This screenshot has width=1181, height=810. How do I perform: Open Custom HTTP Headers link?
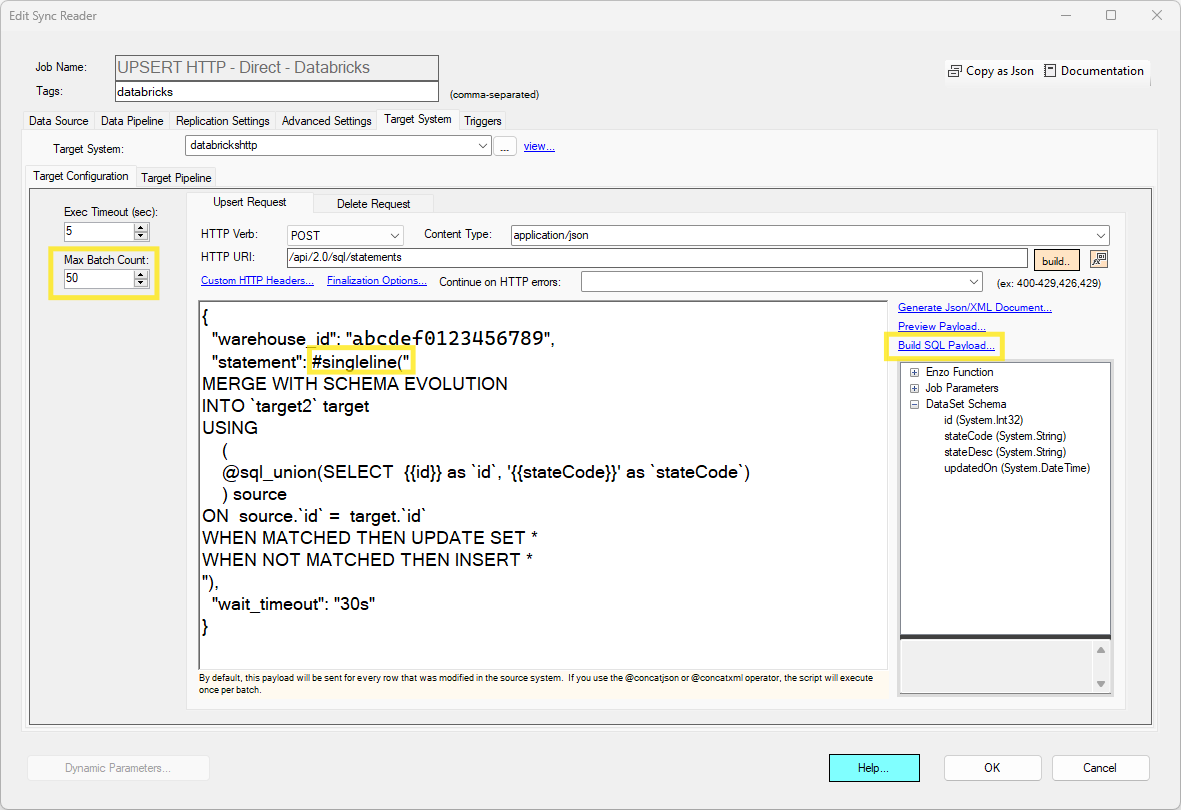pos(258,280)
